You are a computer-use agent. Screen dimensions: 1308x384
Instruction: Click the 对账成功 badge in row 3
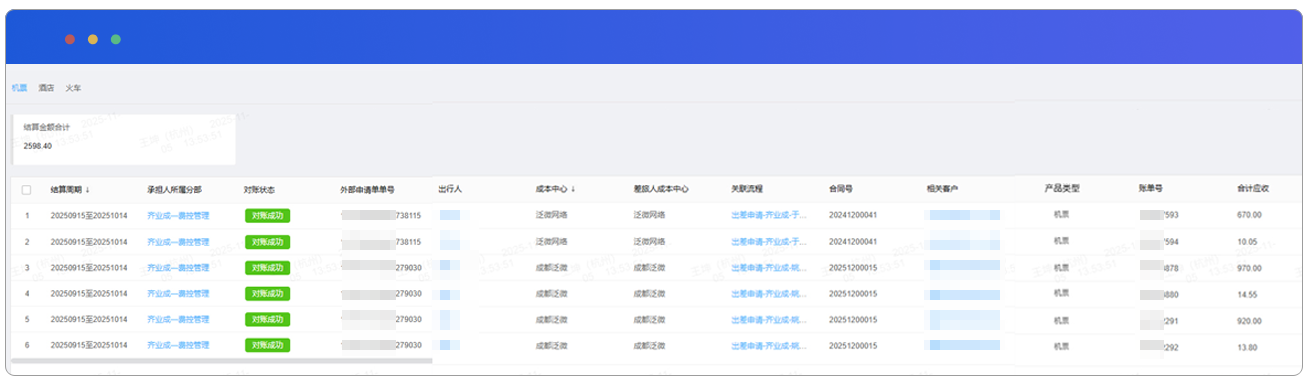267,268
